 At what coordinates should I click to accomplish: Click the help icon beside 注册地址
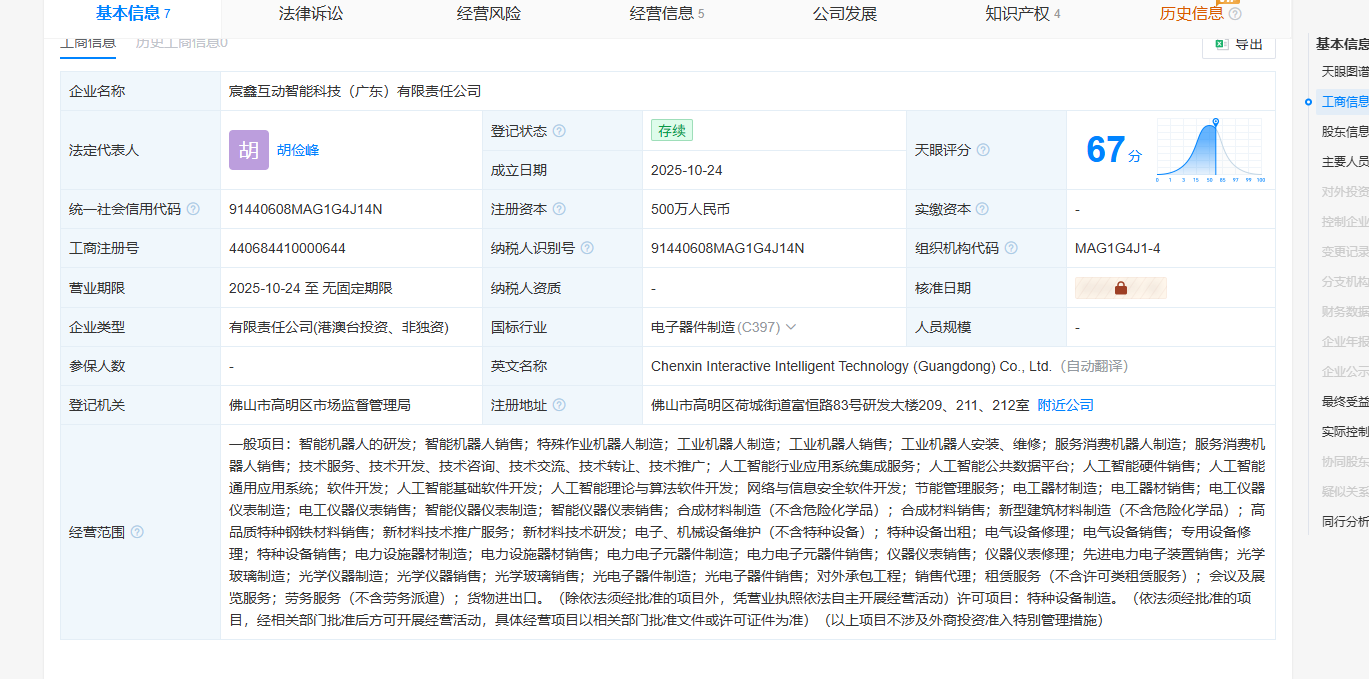point(559,405)
